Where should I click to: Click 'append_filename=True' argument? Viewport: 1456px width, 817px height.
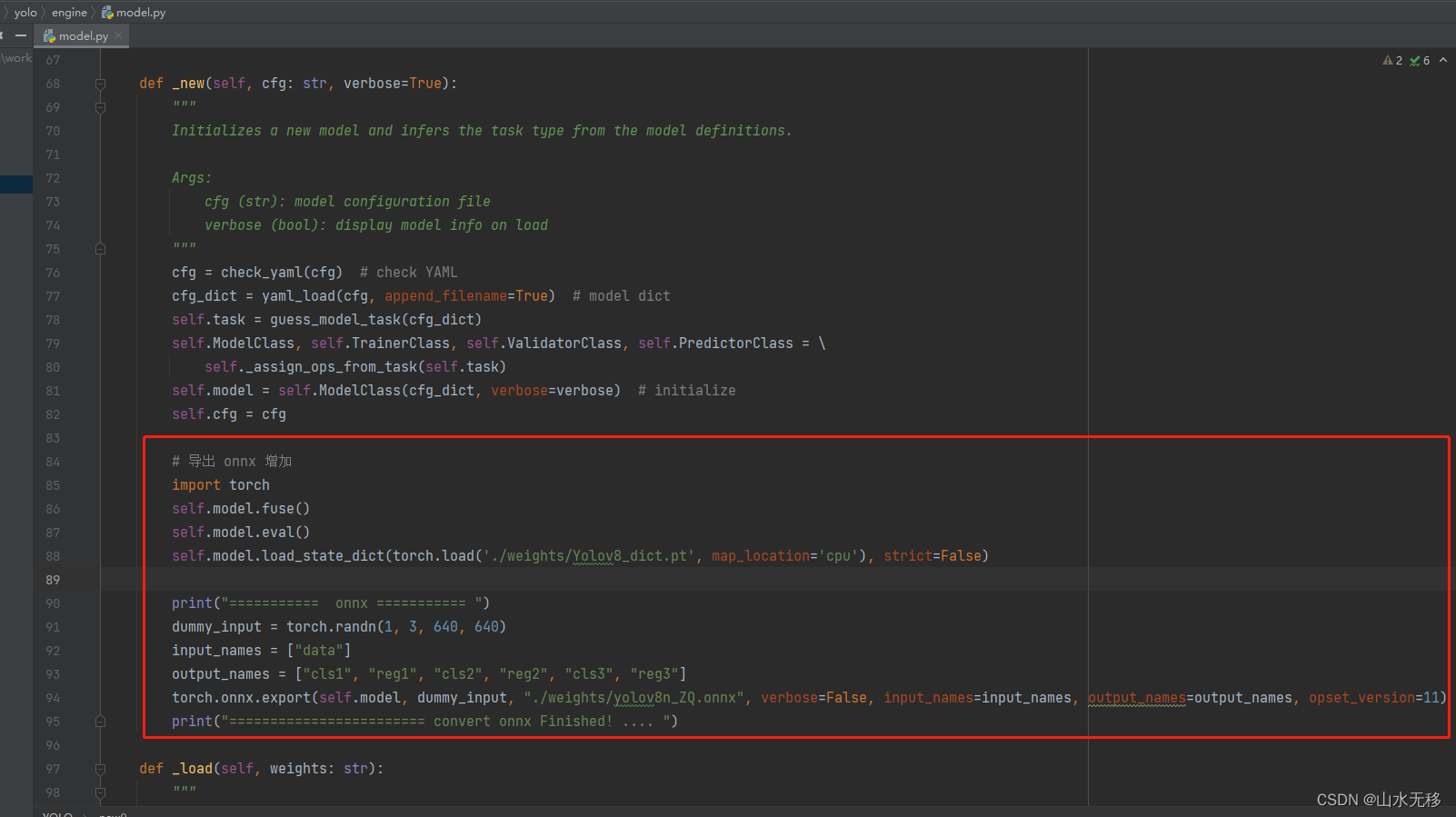(466, 296)
